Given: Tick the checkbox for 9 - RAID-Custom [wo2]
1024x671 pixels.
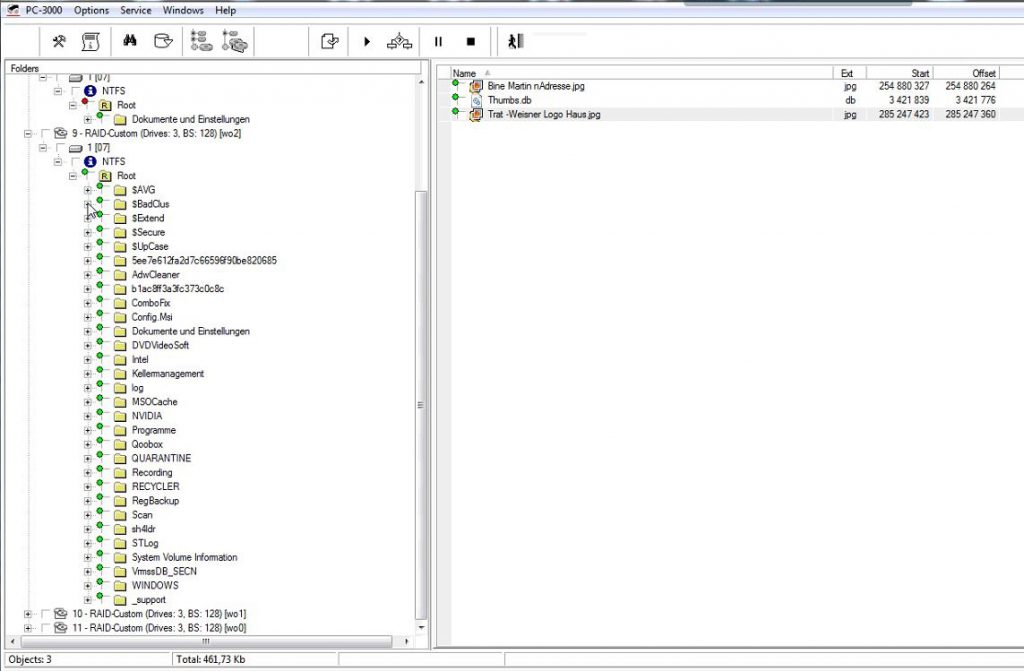Looking at the screenshot, I should tap(45, 133).
